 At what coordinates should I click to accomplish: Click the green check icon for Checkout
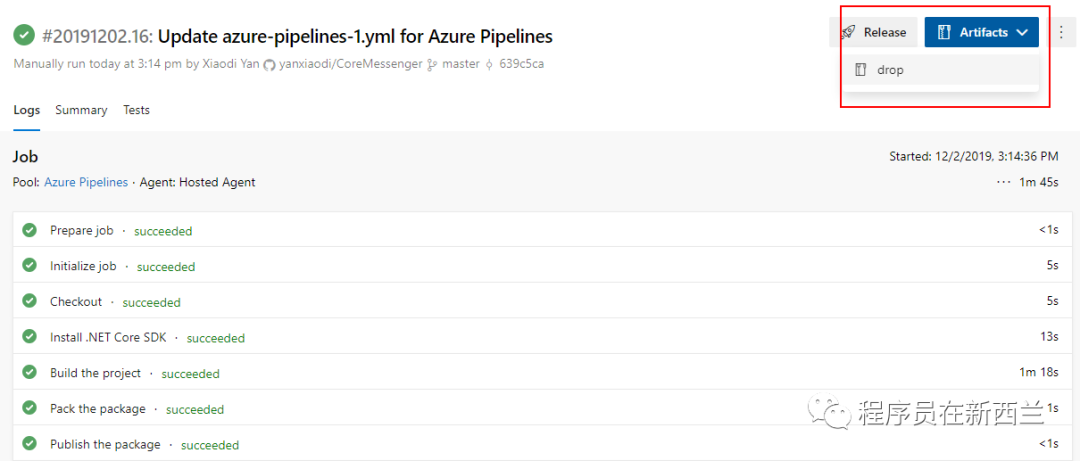29,301
